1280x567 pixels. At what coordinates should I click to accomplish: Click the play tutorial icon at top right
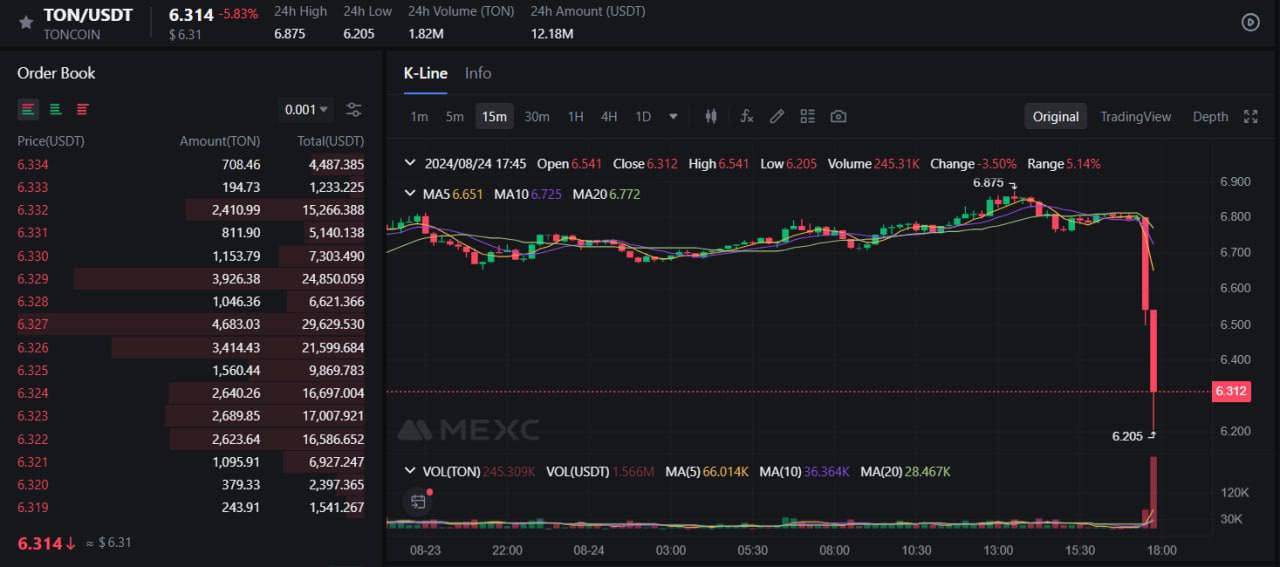coord(1250,22)
